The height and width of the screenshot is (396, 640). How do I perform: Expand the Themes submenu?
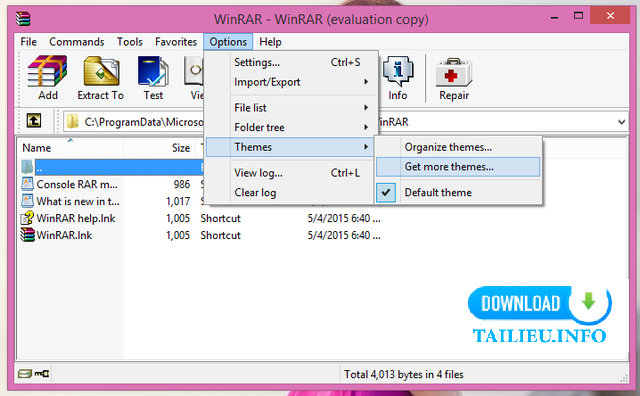click(366, 147)
